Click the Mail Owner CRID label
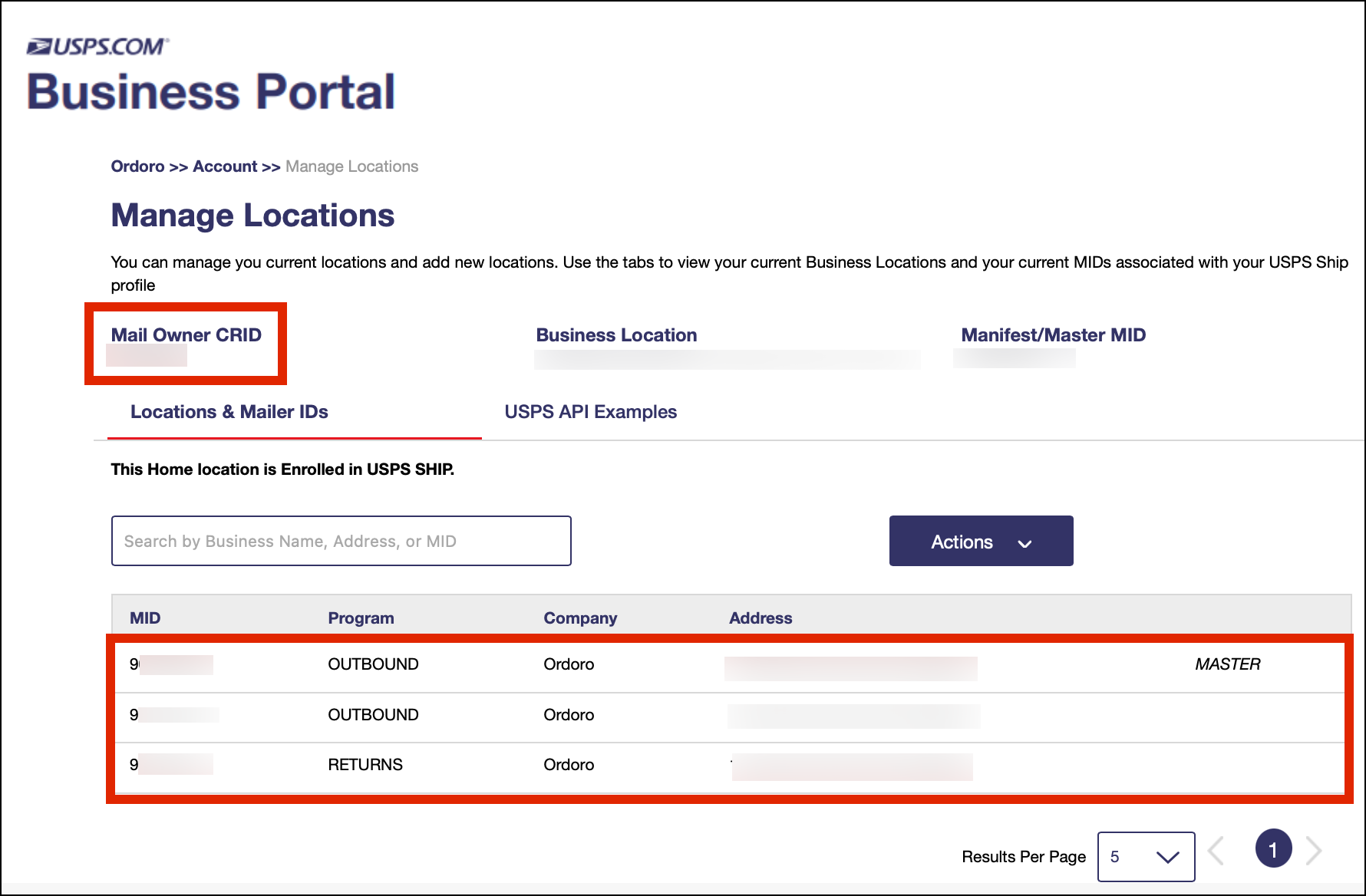The image size is (1366, 896). pyautogui.click(x=186, y=335)
